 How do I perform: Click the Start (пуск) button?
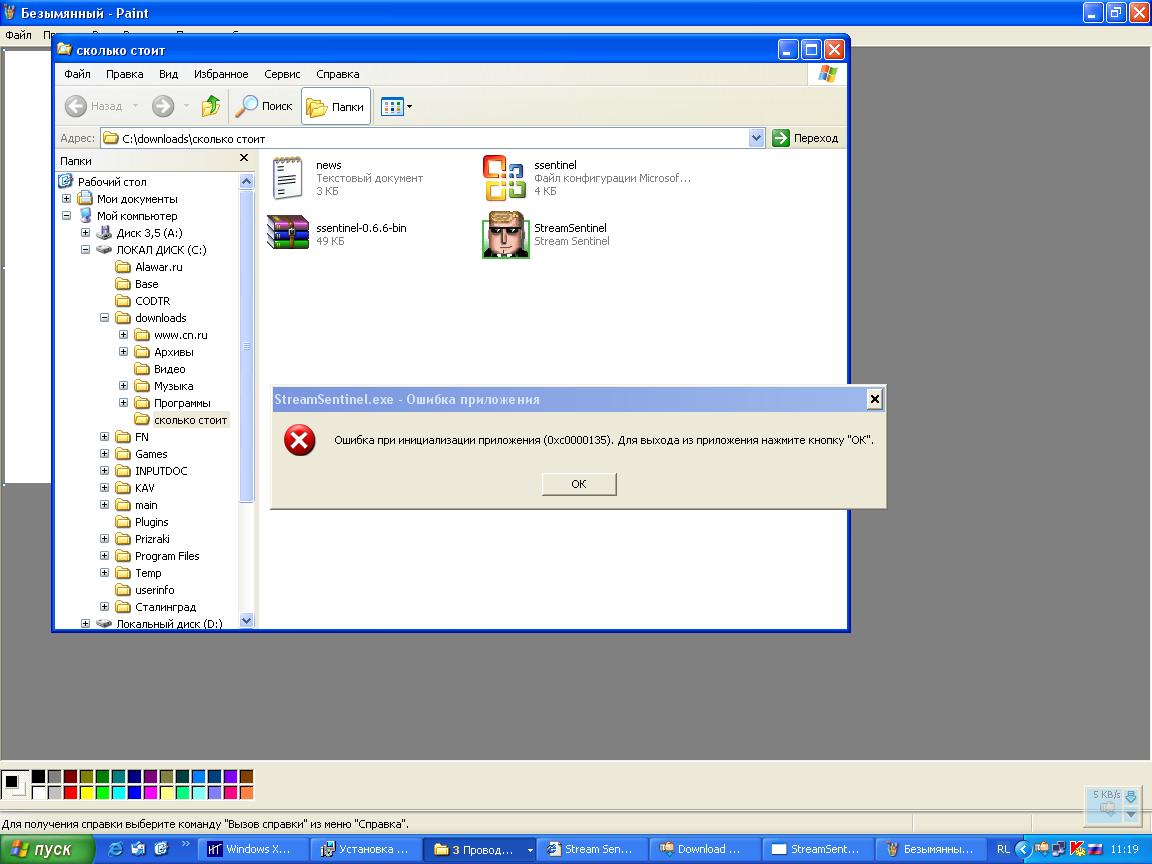[x=47, y=849]
